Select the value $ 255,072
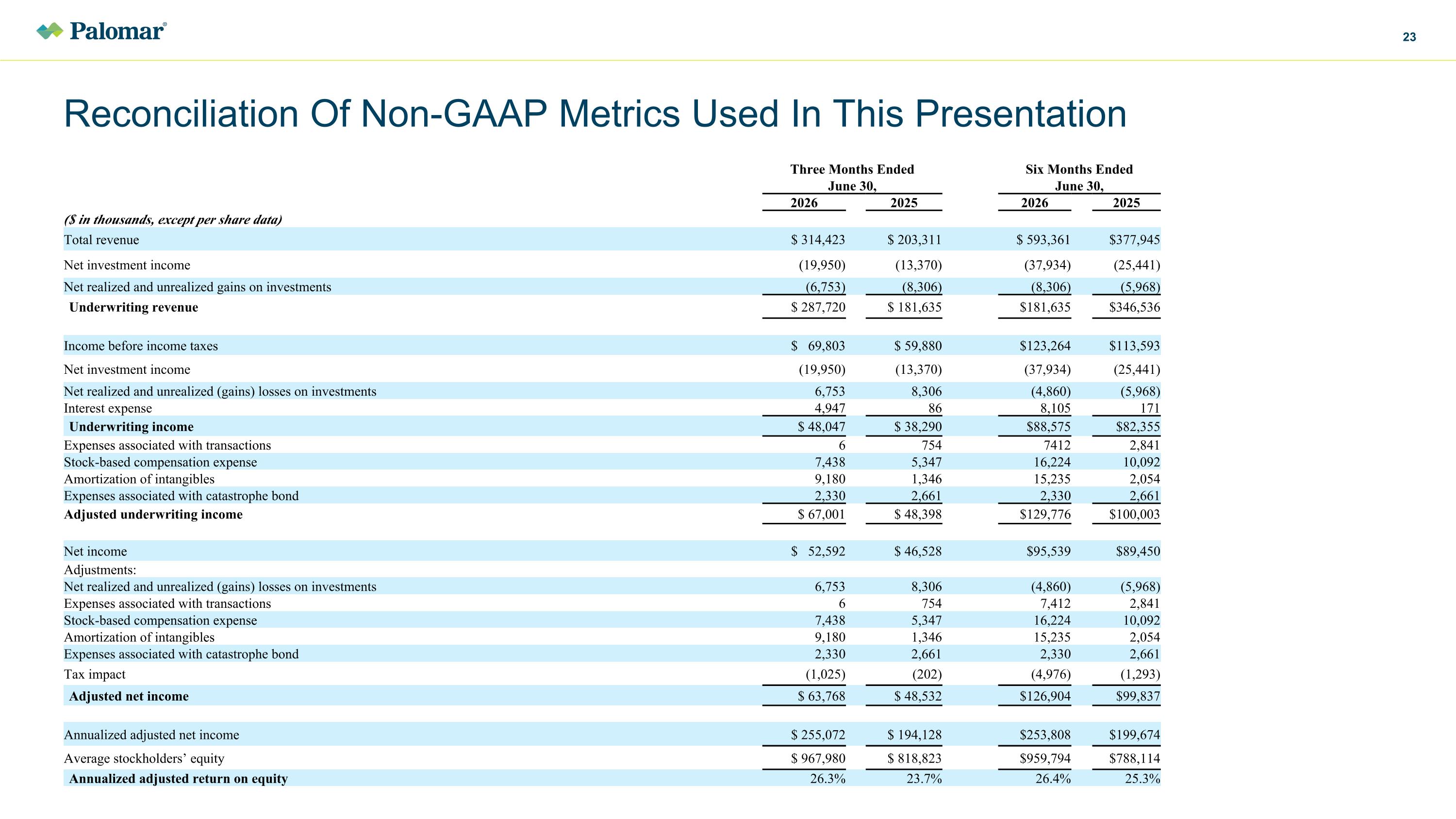This screenshot has width=1456, height=819. click(818, 735)
